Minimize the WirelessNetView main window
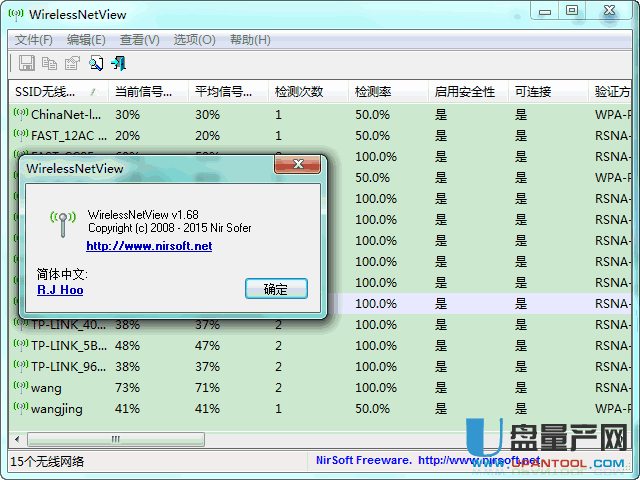This screenshot has width=640, height=480. [545, 11]
